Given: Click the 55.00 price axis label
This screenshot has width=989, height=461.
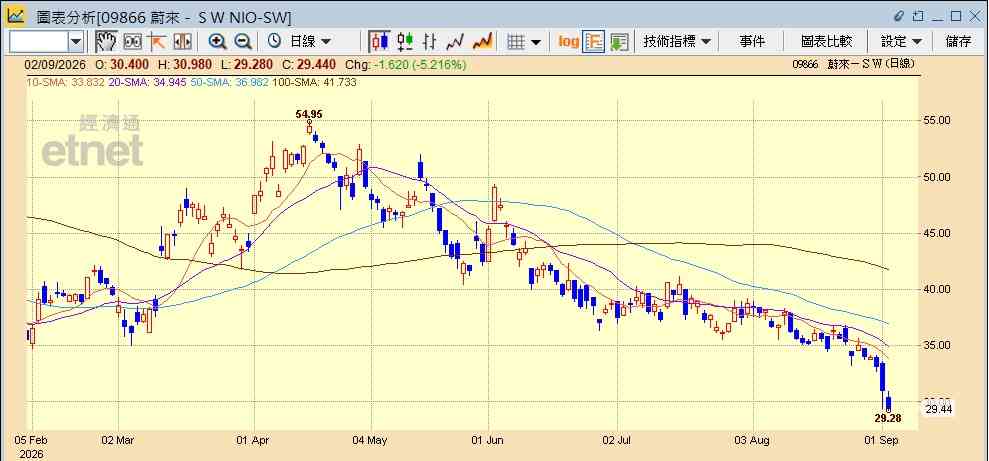Looking at the screenshot, I should click(937, 120).
